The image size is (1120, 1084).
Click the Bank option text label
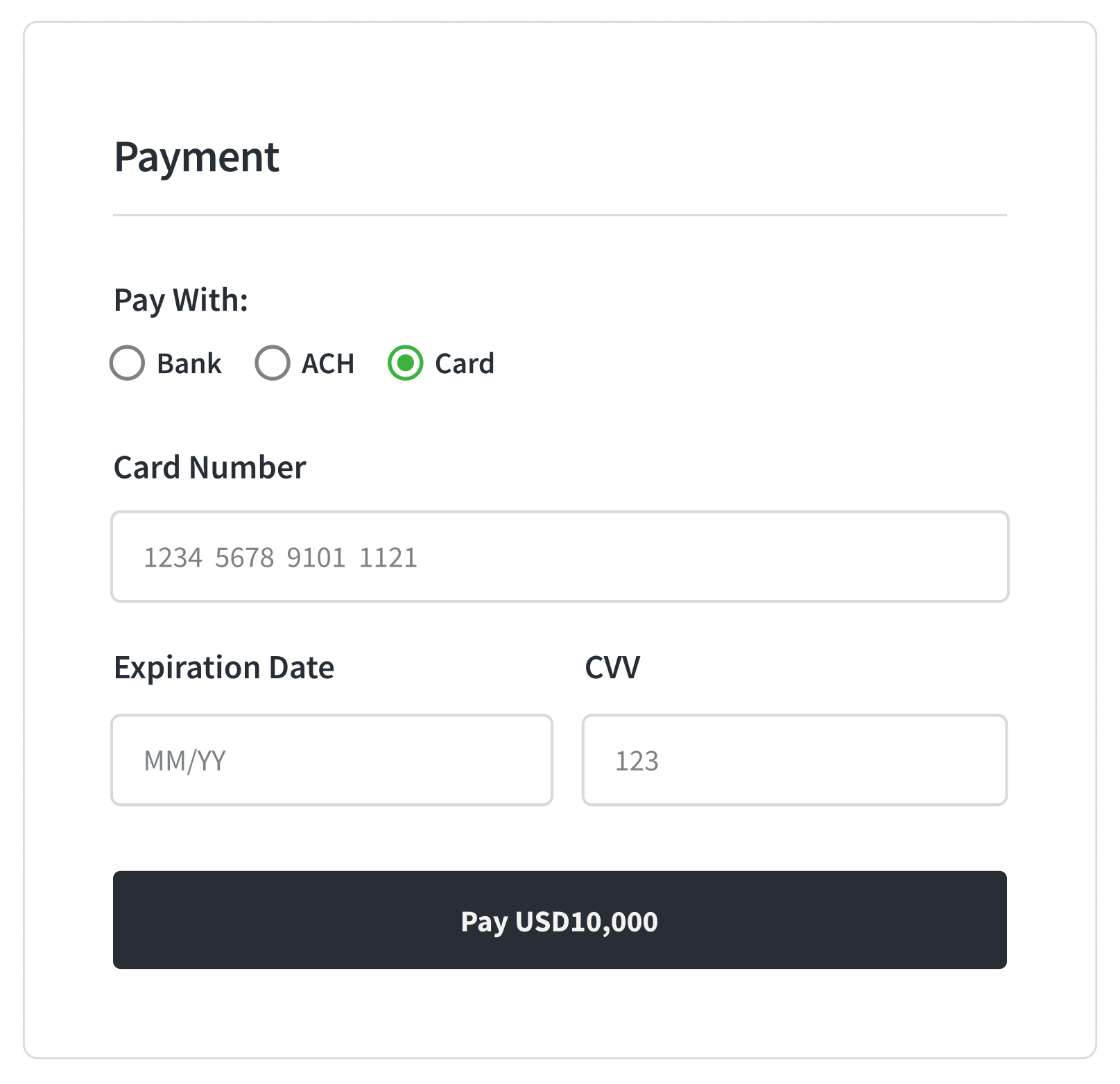(189, 363)
